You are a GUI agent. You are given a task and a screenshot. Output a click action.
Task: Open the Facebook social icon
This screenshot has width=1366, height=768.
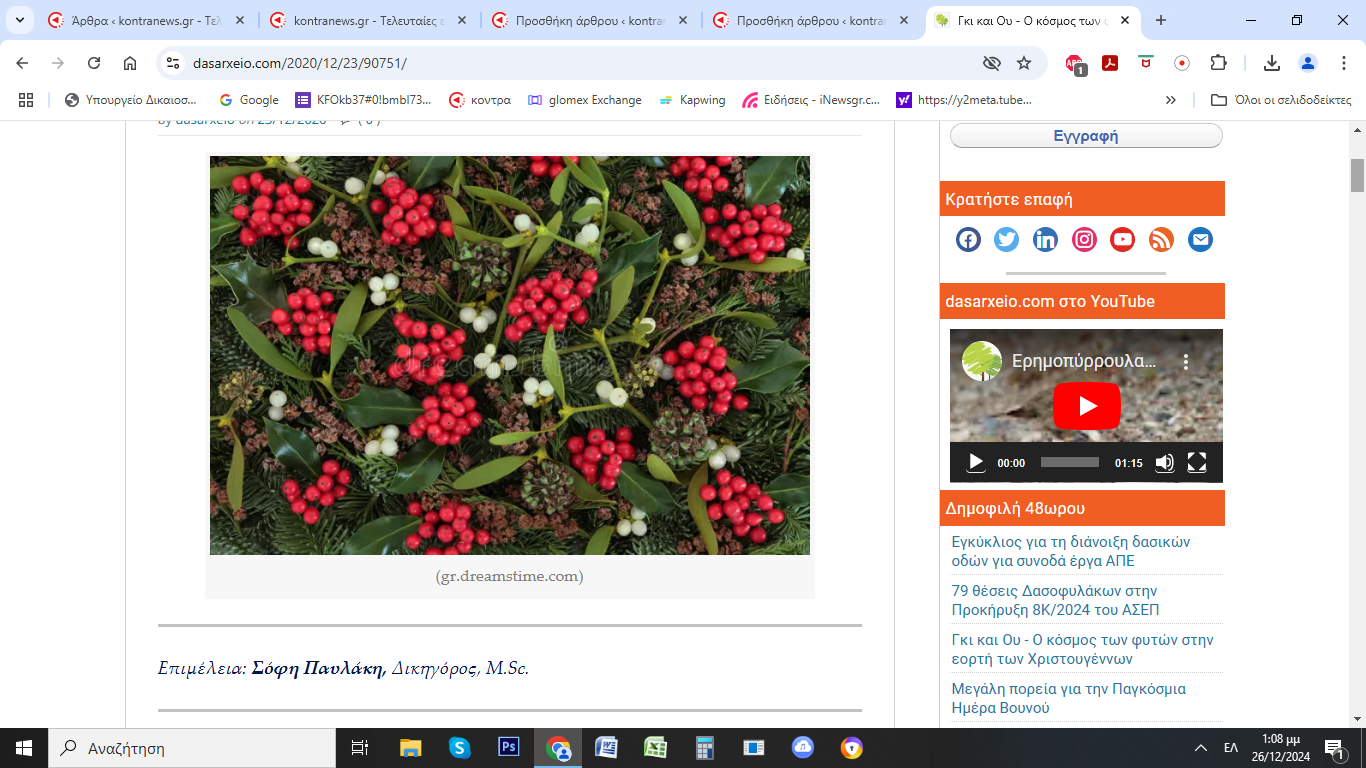click(968, 240)
